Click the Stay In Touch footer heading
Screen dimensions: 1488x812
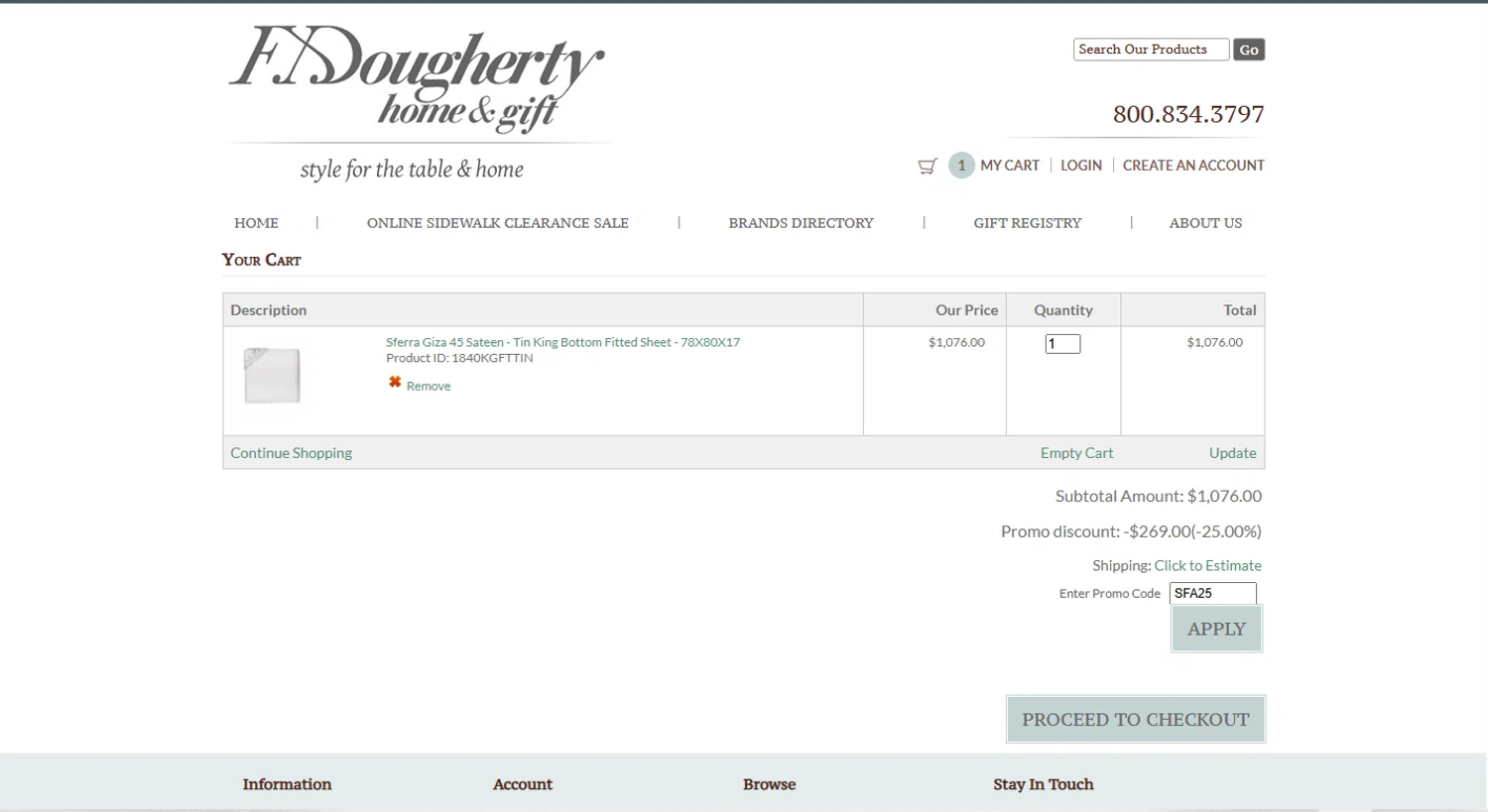pos(1044,784)
